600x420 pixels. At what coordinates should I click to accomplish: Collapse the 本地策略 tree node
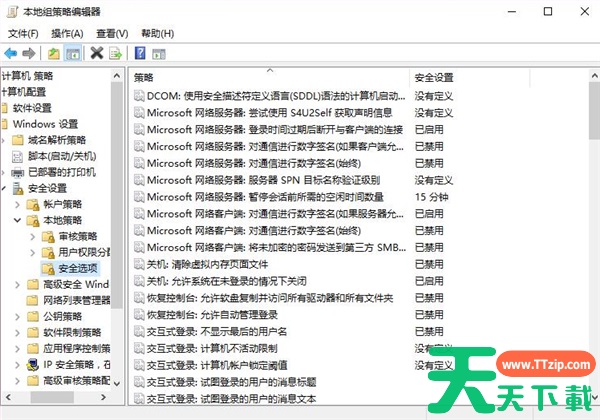[19, 220]
